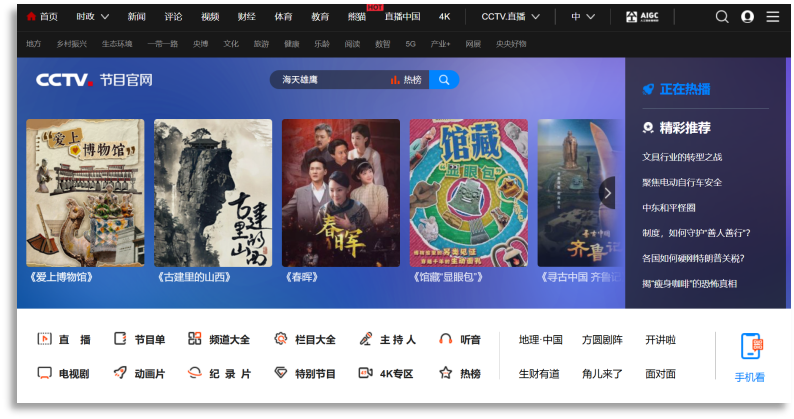Open the 评论 menu item
The width and height of the screenshot is (794, 419).
[x=173, y=17]
